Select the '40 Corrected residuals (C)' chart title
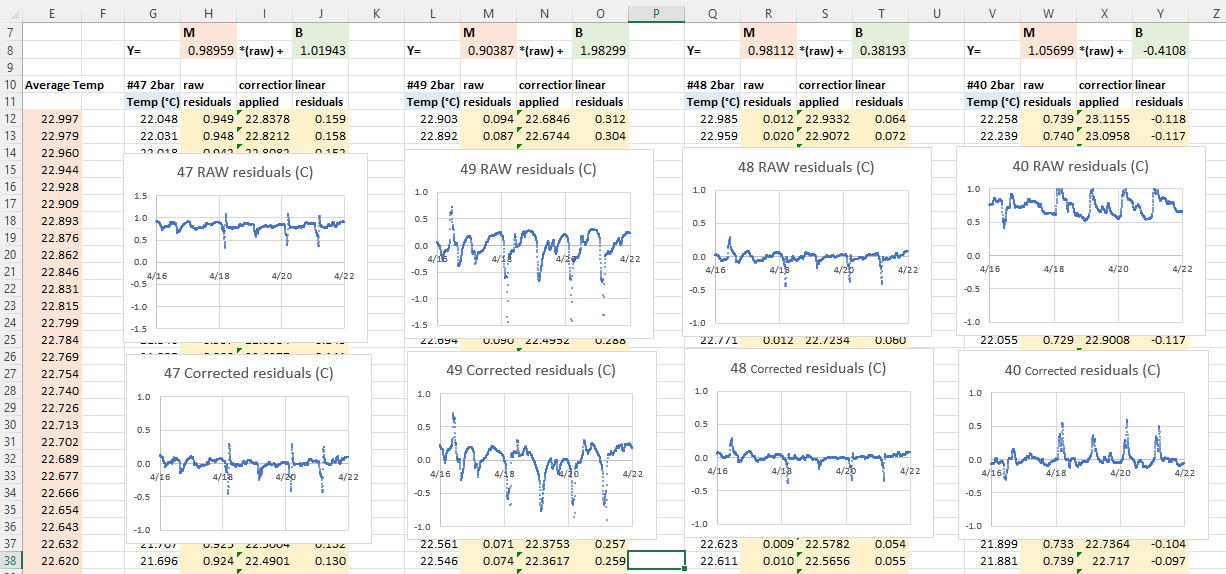Image resolution: width=1226 pixels, height=574 pixels. click(1082, 370)
